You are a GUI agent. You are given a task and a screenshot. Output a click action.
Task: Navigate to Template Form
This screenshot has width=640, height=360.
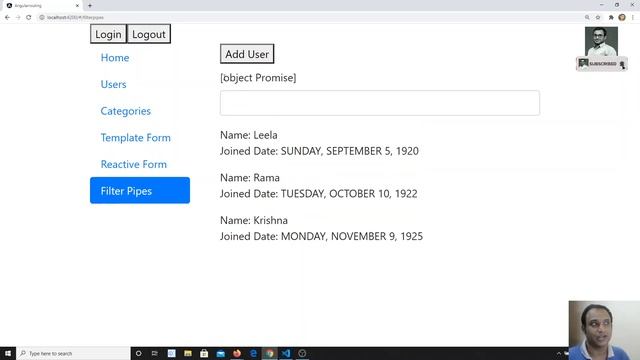tap(136, 138)
